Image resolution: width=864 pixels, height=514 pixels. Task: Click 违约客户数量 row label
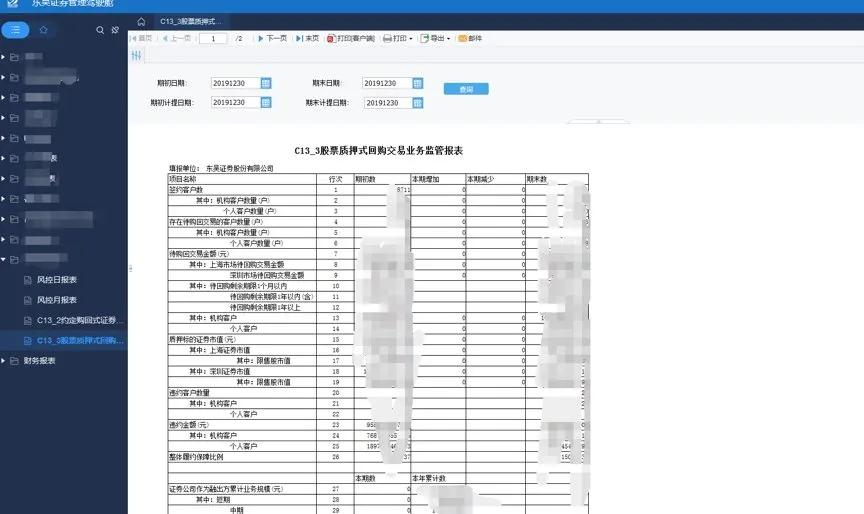coord(189,393)
